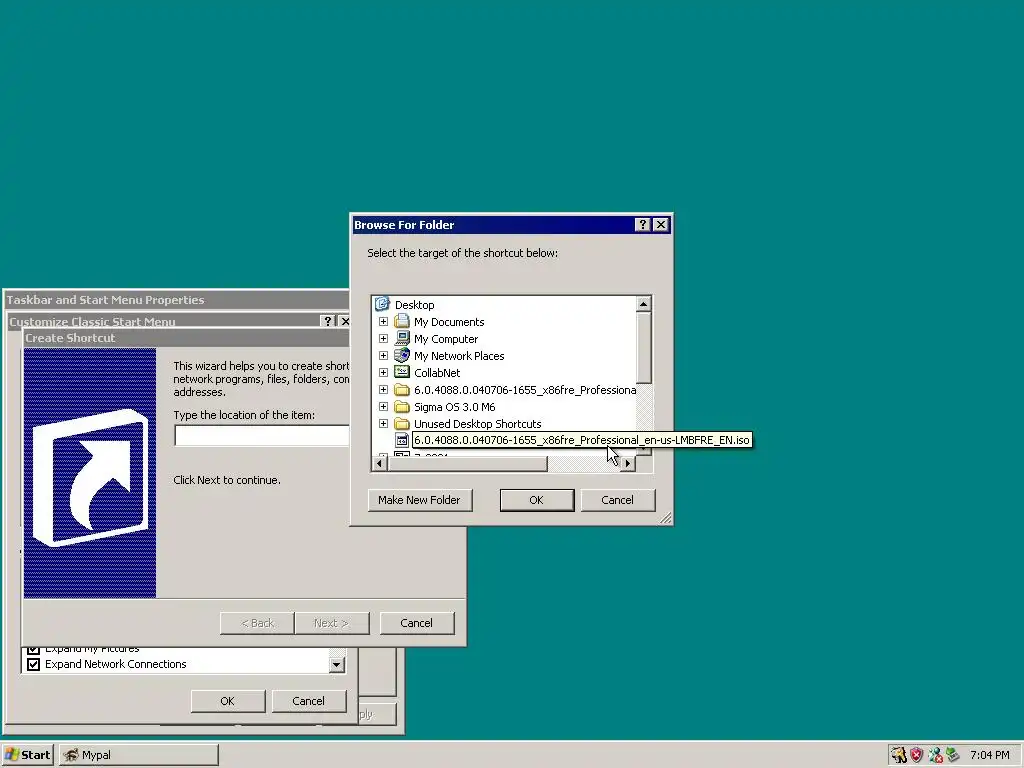
Task: Expand the CollabNet tree node
Action: 383,372
